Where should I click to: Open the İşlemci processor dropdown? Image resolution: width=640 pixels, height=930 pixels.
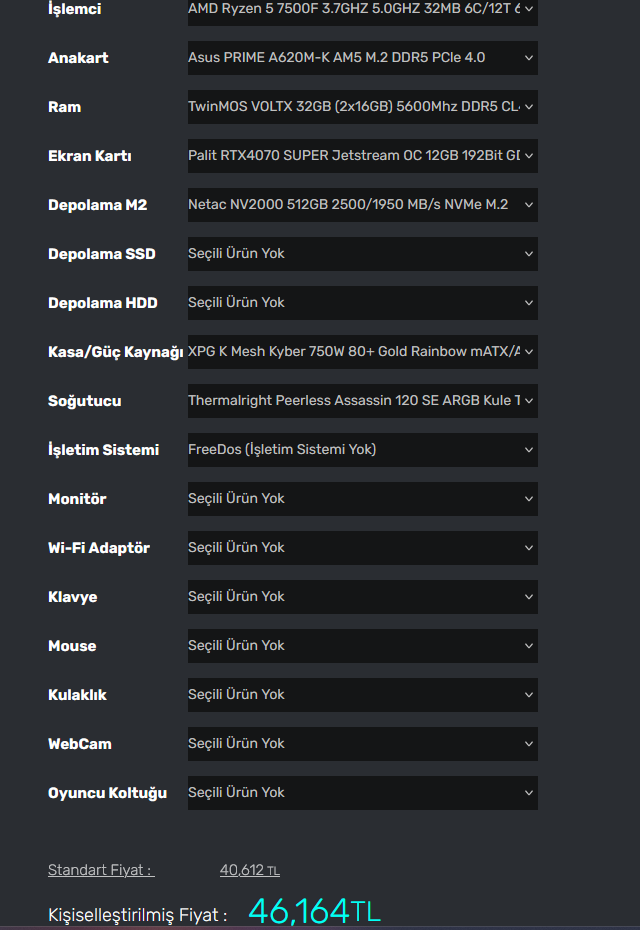point(362,10)
